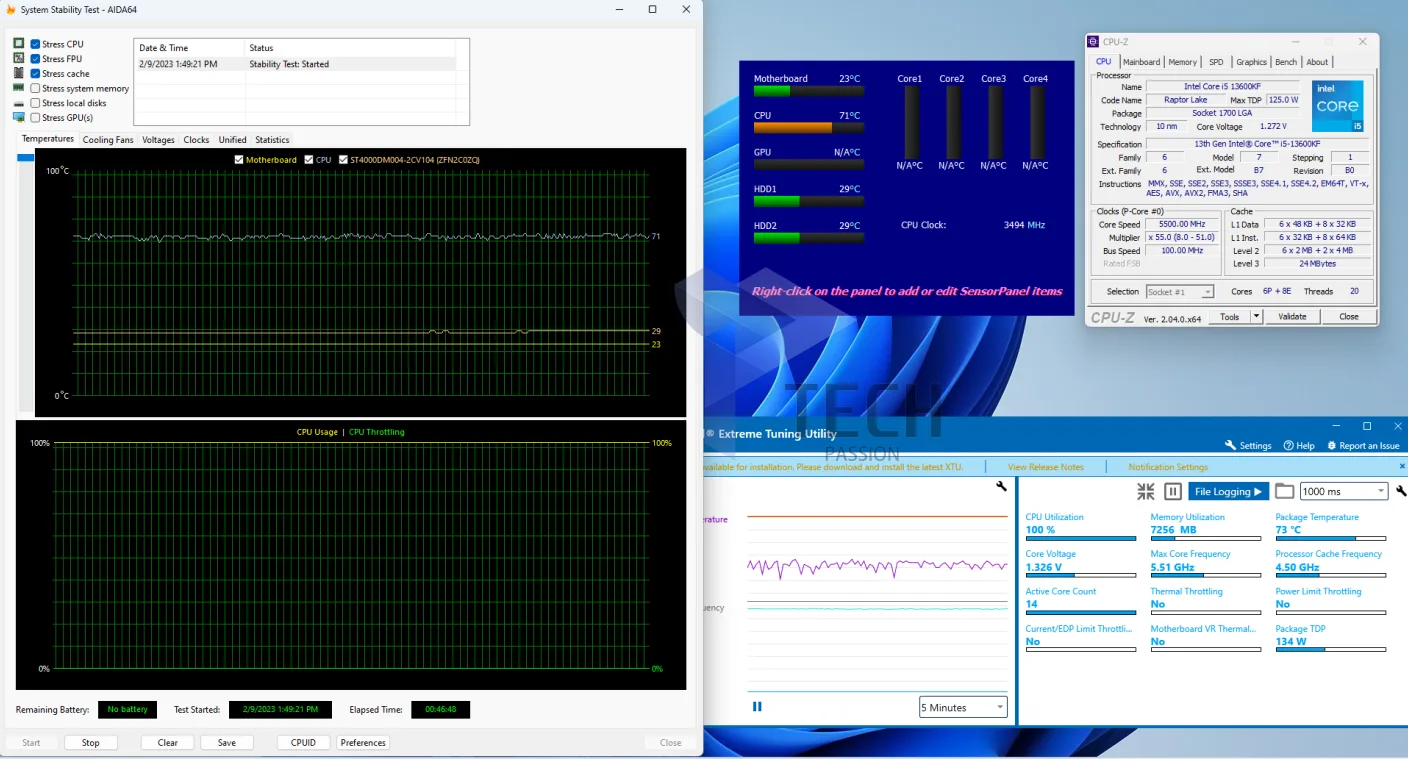Click the Stress CPU chip icon in AIDA64
1408x759 pixels.
19,44
